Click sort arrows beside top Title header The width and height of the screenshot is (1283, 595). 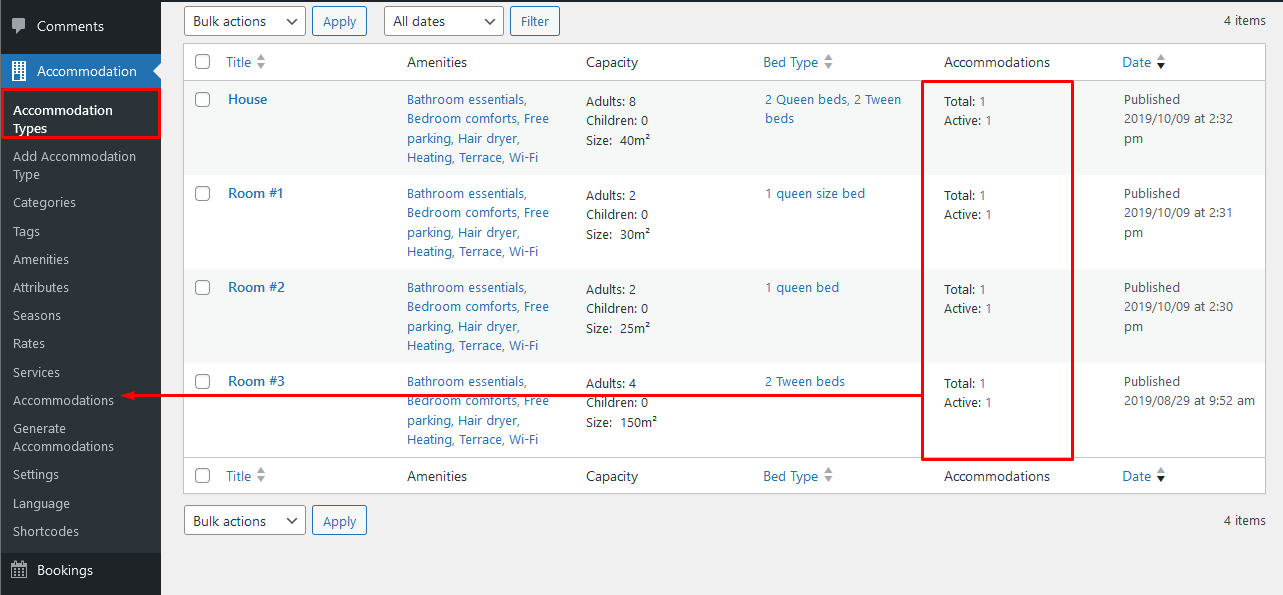point(261,62)
